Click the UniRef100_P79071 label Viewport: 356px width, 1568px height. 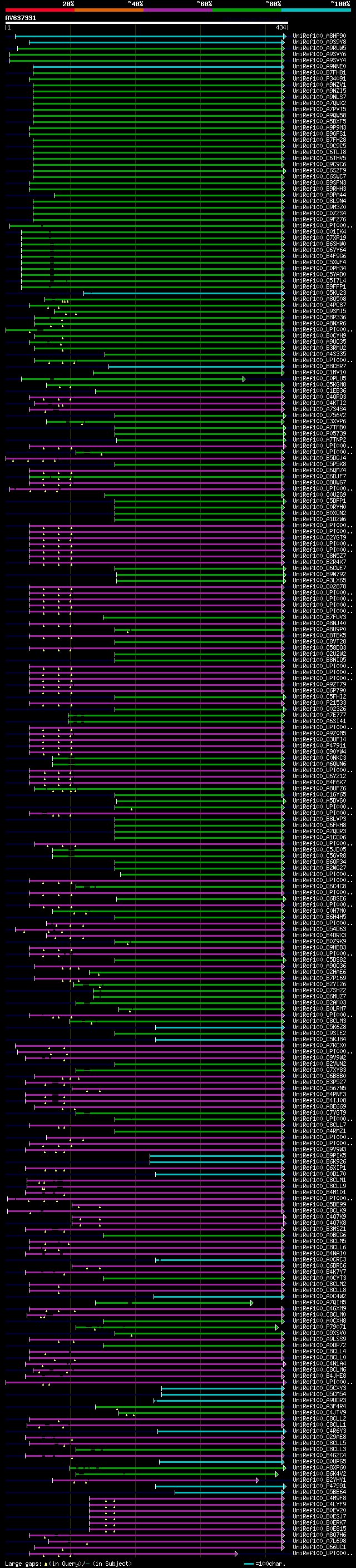click(319, 1327)
